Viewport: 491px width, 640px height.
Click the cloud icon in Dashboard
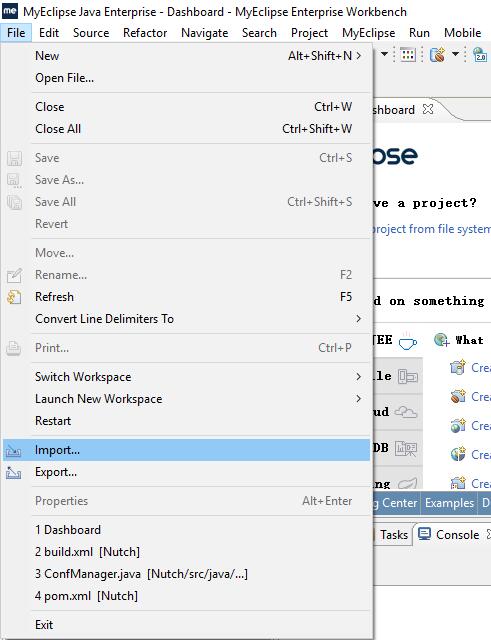pos(406,412)
